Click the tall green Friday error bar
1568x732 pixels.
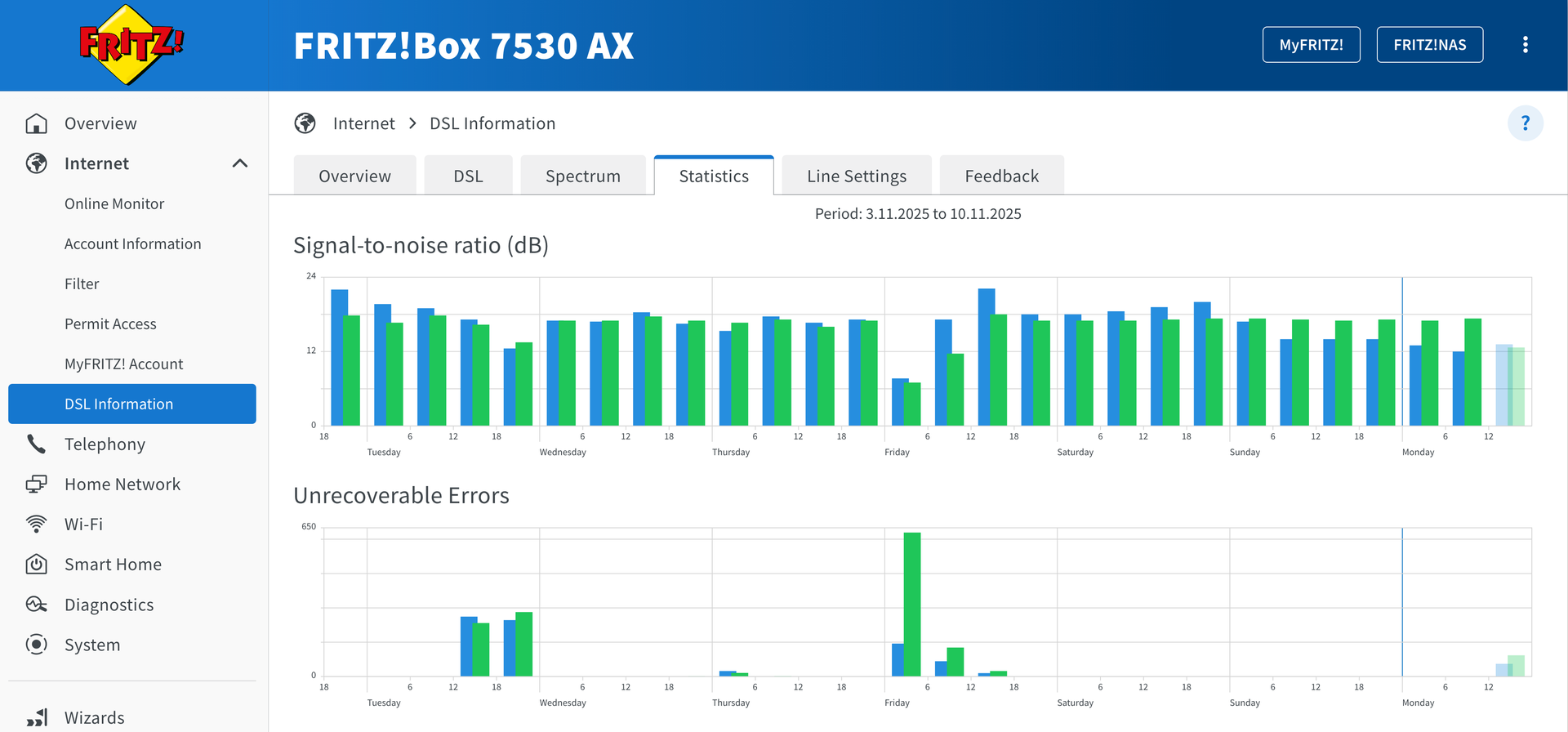pos(912,605)
